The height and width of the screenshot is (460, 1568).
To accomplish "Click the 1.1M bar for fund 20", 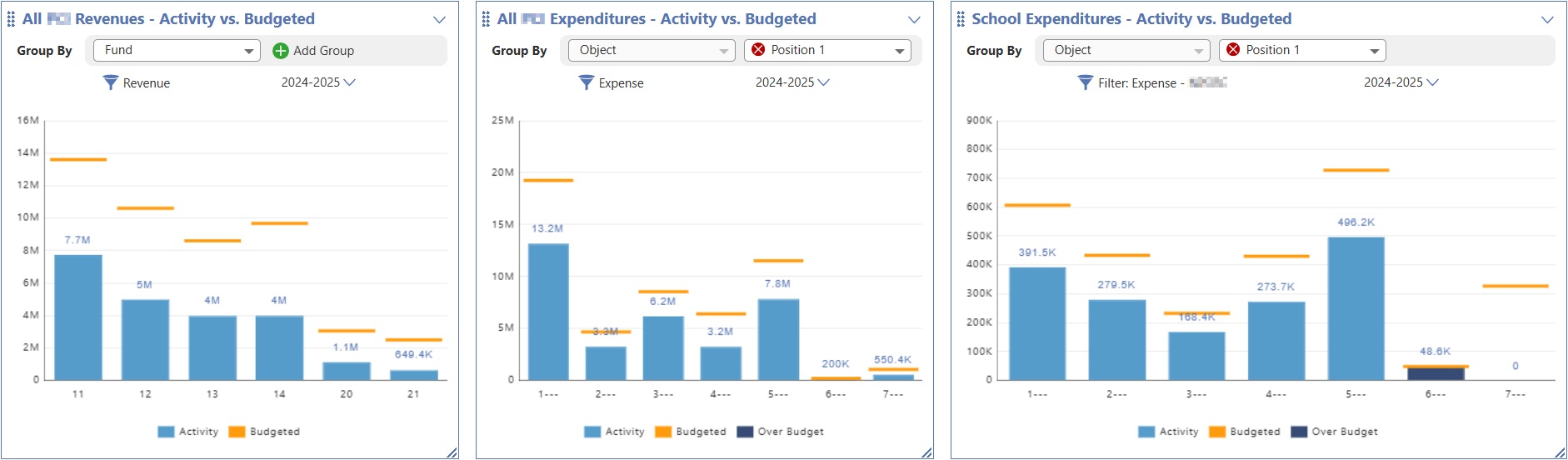I will click(x=347, y=371).
